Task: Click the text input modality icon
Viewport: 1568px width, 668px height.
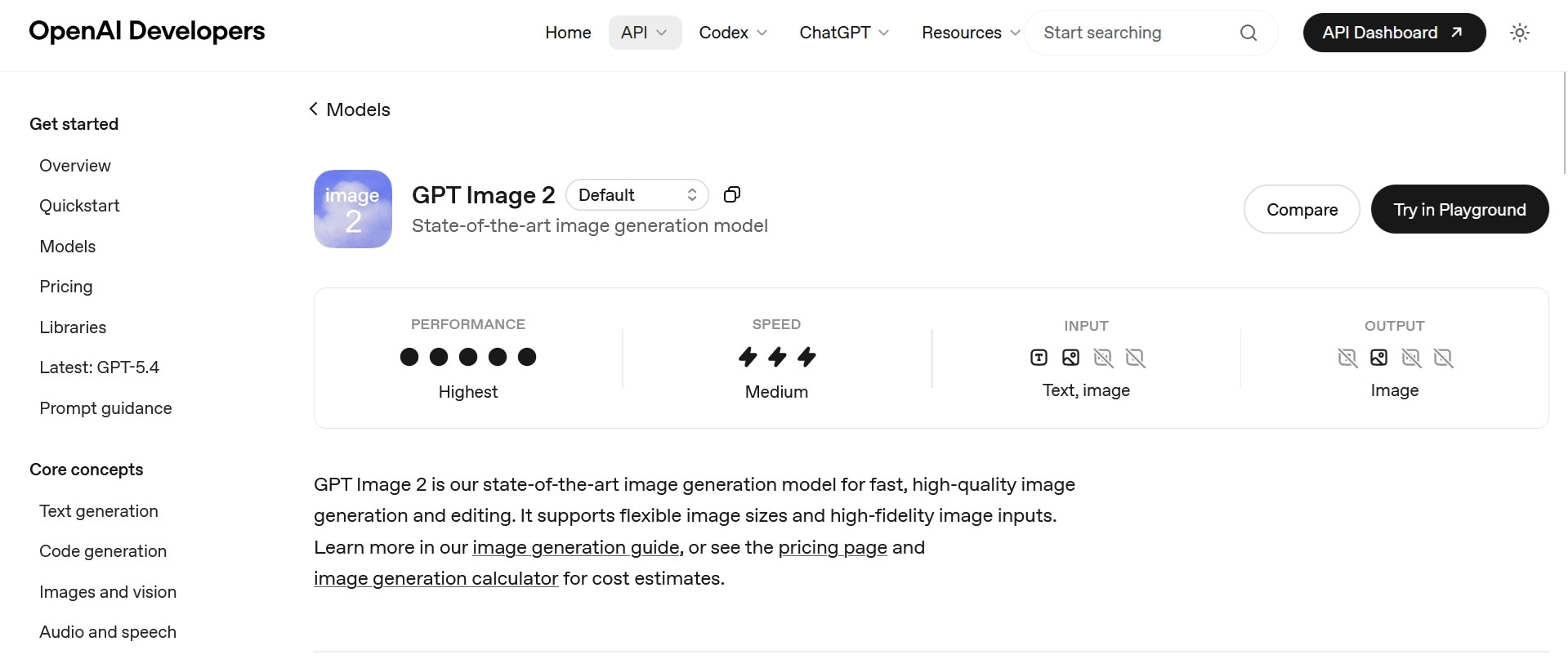Action: (1039, 358)
